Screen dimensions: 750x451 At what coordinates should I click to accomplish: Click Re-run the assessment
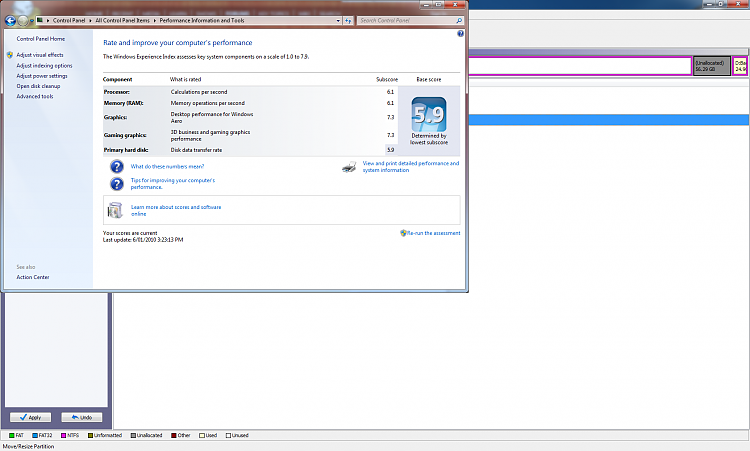[433, 233]
